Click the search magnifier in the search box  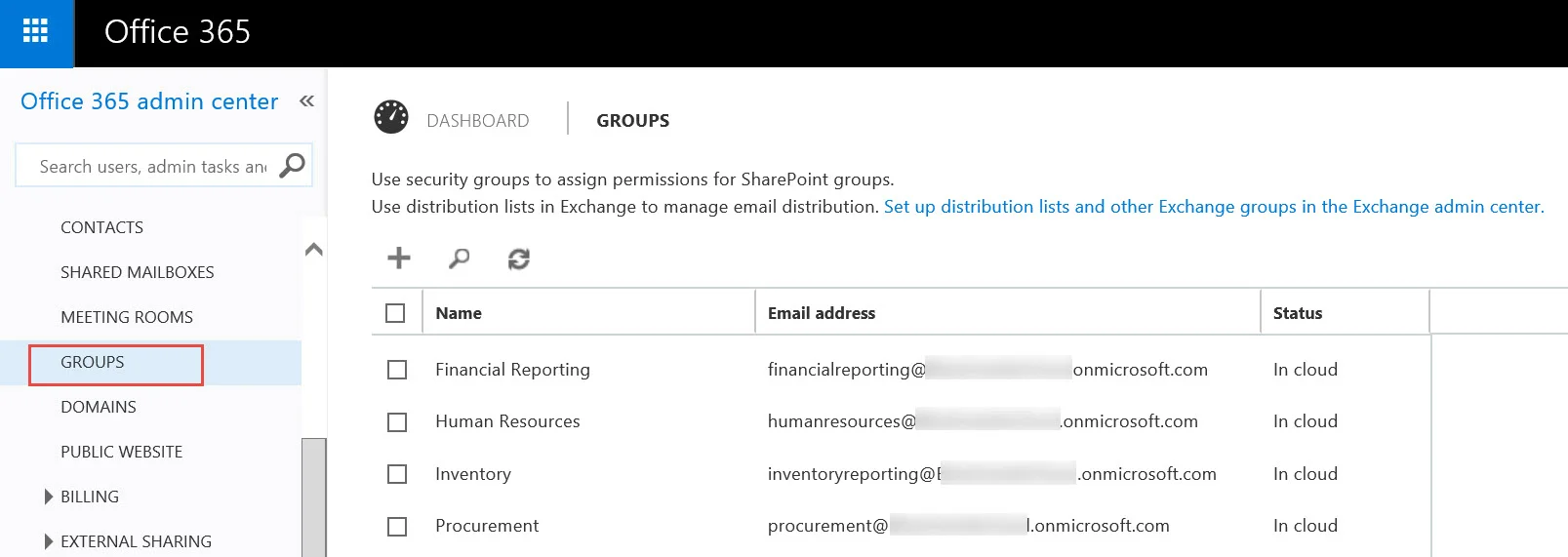(x=292, y=166)
